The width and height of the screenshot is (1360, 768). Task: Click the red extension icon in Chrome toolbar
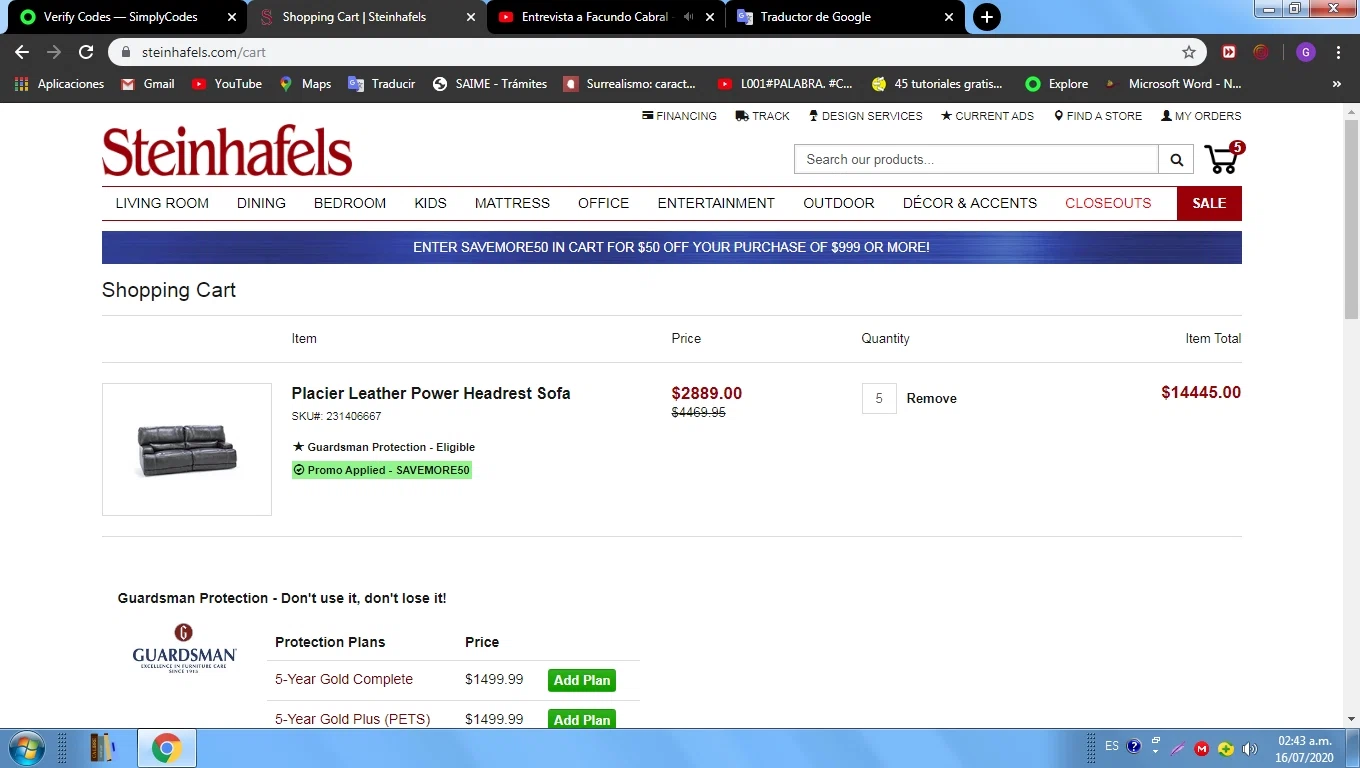coord(1229,52)
